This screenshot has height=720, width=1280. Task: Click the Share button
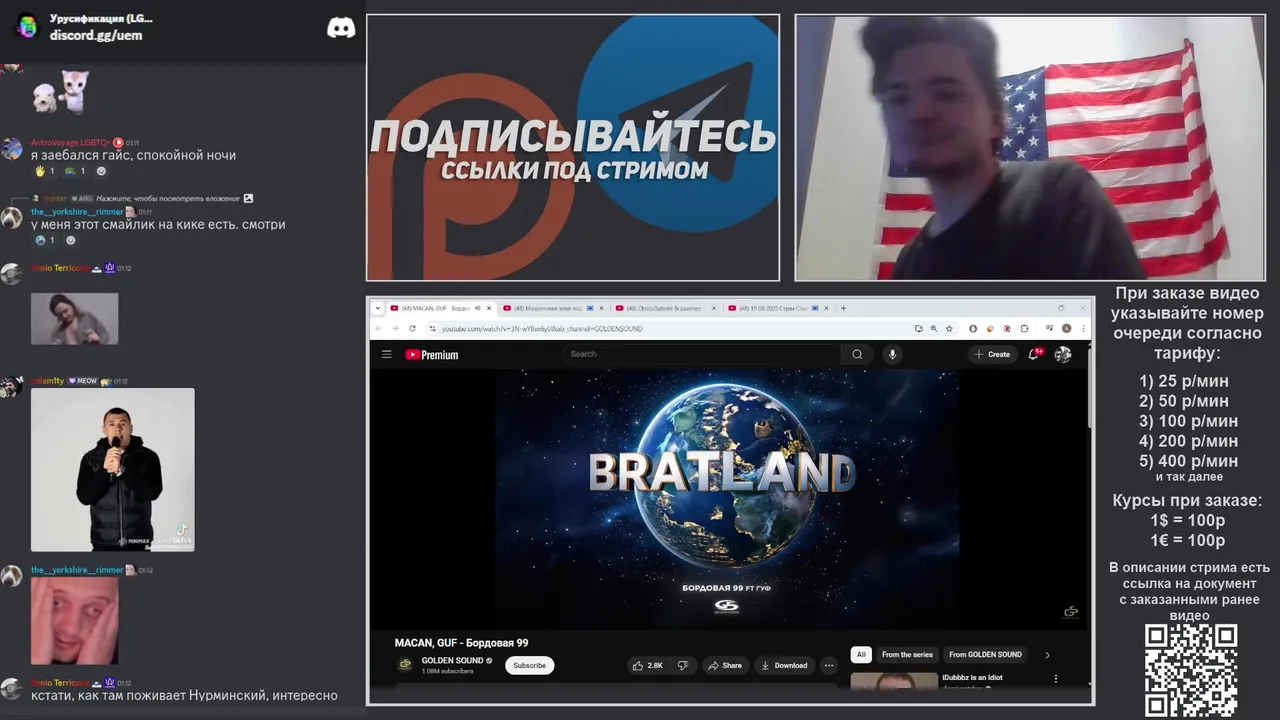point(725,665)
